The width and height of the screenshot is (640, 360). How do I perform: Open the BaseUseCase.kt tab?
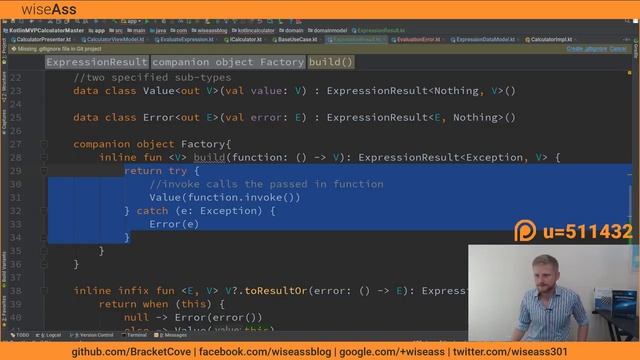click(295, 40)
